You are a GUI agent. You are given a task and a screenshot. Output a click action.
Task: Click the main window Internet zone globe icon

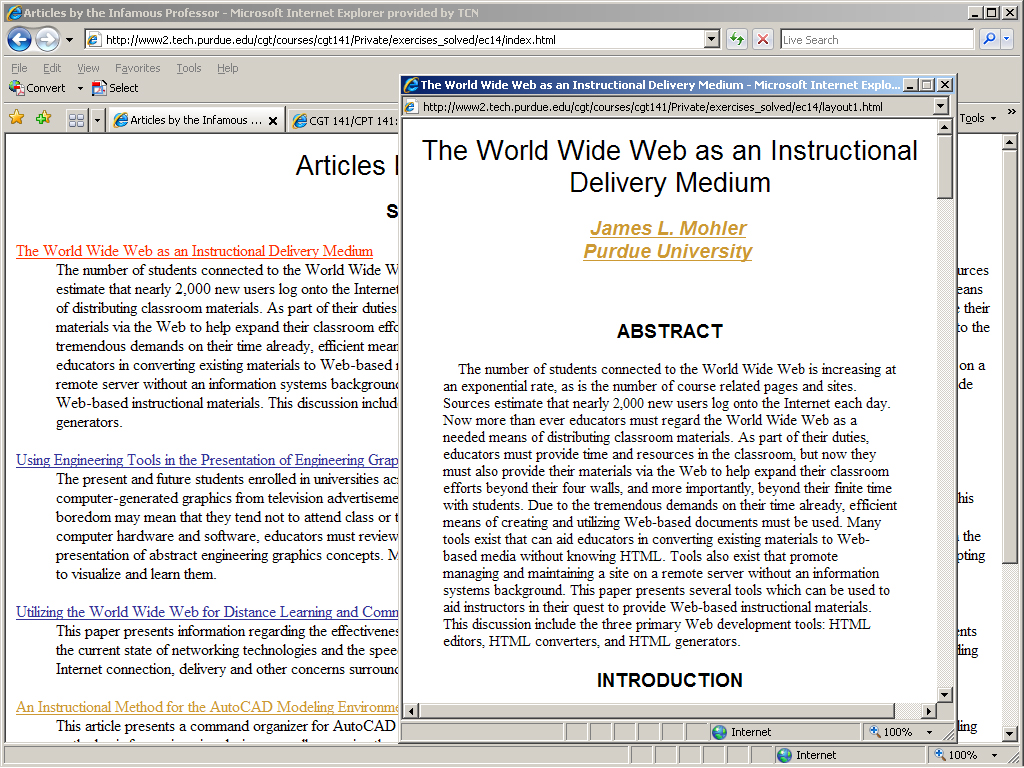pyautogui.click(x=784, y=756)
